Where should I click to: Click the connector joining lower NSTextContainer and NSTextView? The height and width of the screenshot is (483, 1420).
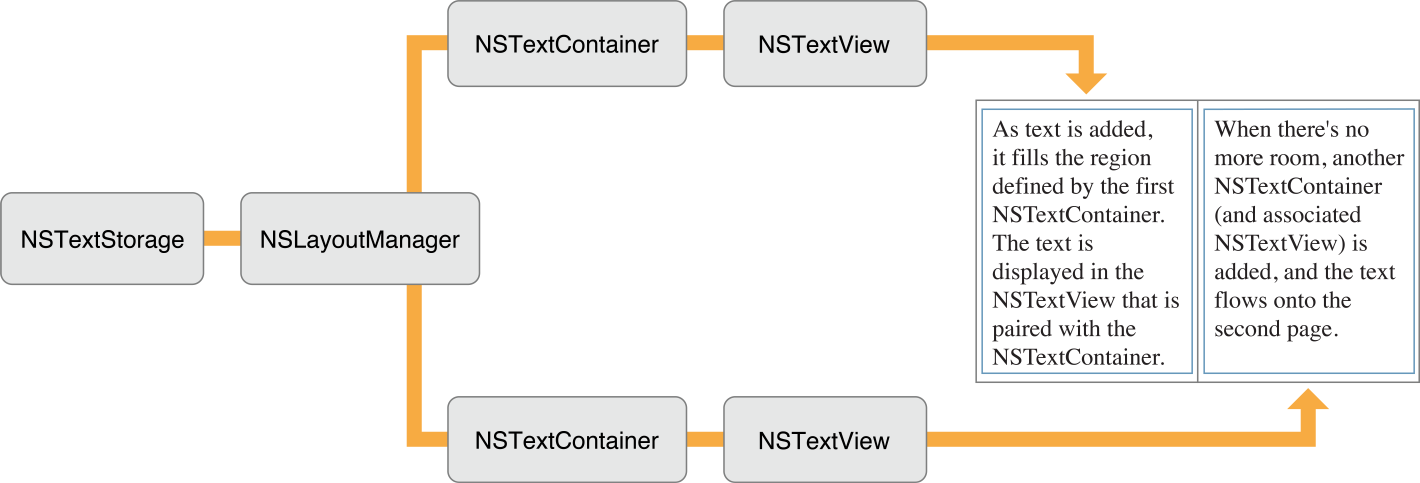(x=705, y=439)
